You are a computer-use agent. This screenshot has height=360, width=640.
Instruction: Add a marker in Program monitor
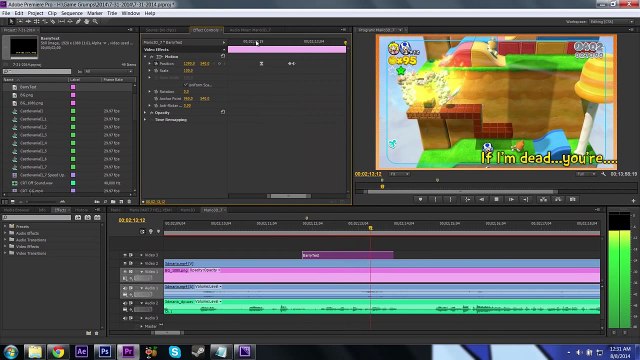point(420,200)
